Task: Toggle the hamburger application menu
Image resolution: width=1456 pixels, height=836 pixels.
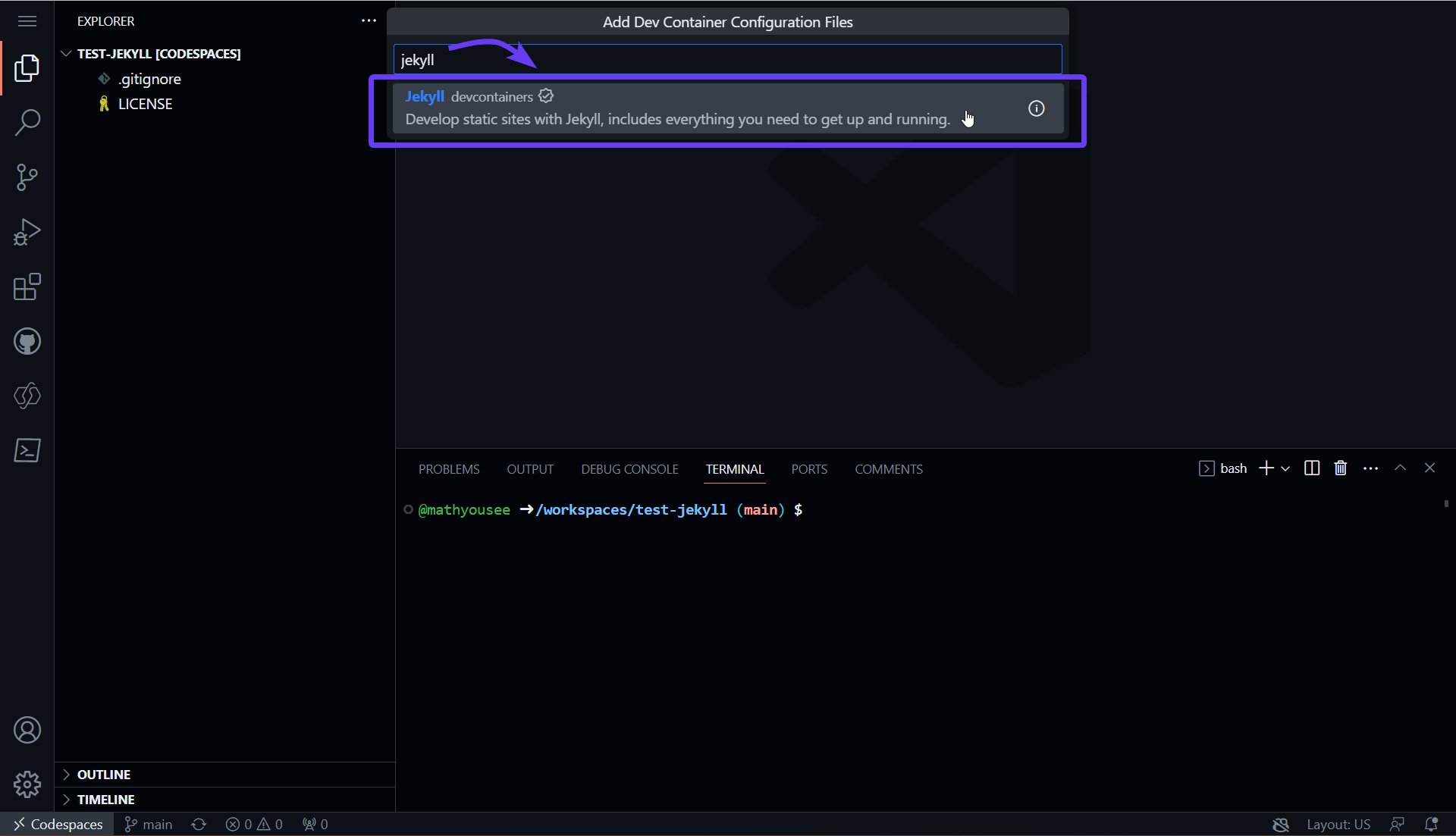Action: pos(27,21)
